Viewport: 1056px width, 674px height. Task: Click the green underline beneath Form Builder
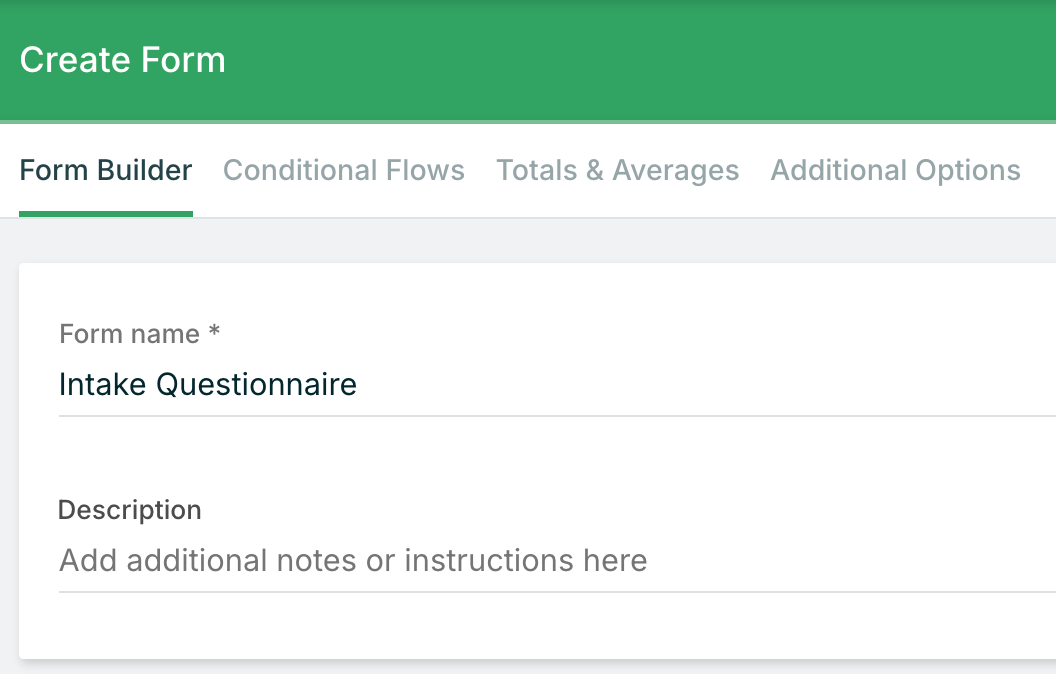tap(106, 214)
